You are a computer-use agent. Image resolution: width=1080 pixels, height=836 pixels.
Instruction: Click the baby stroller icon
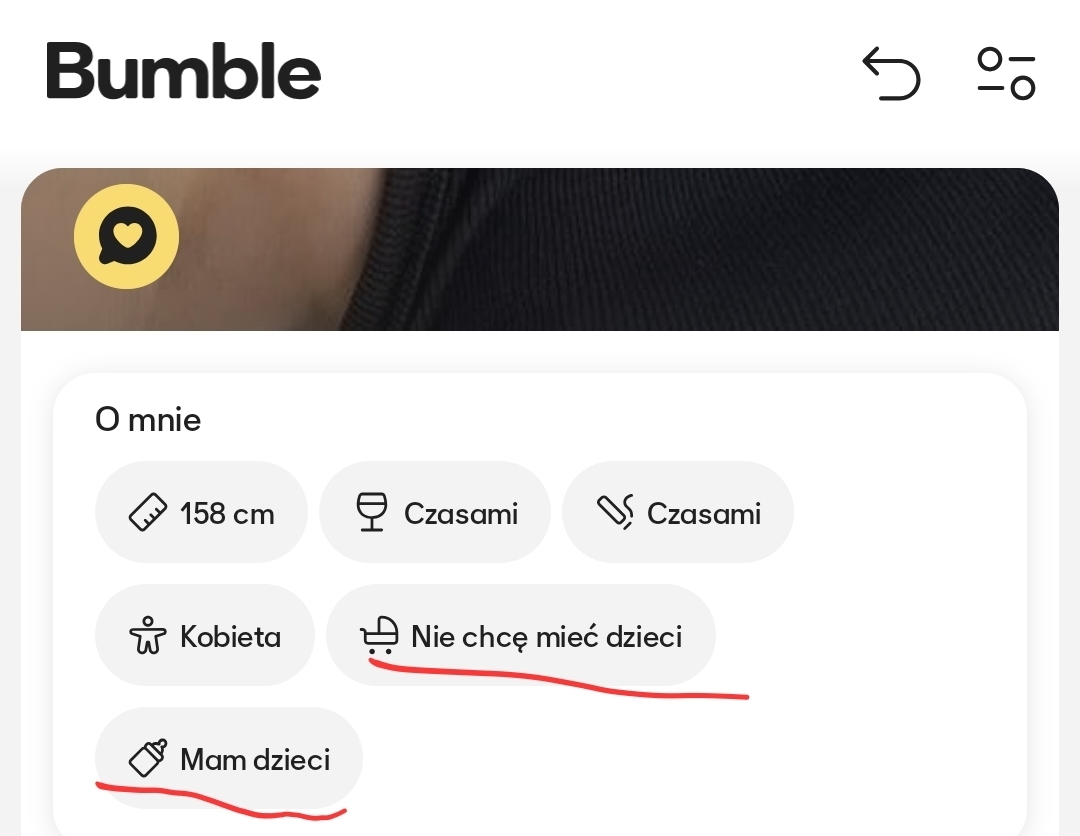[380, 635]
